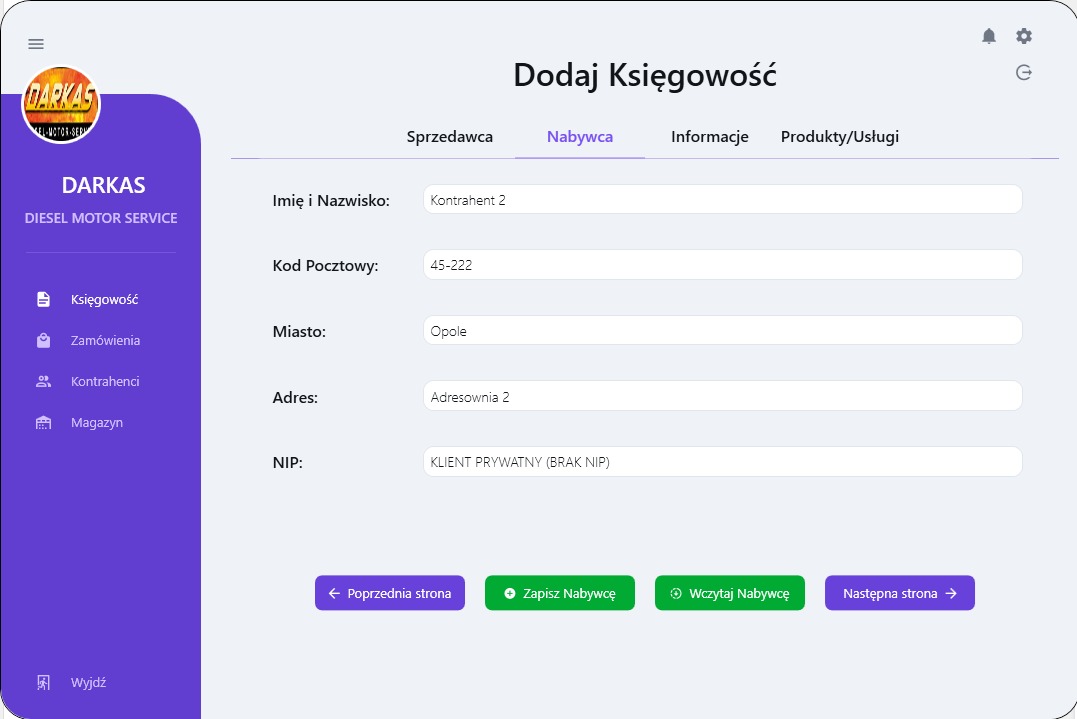The width and height of the screenshot is (1077, 719).
Task: Focus the Imię i Nazwisko field
Action: 723,199
